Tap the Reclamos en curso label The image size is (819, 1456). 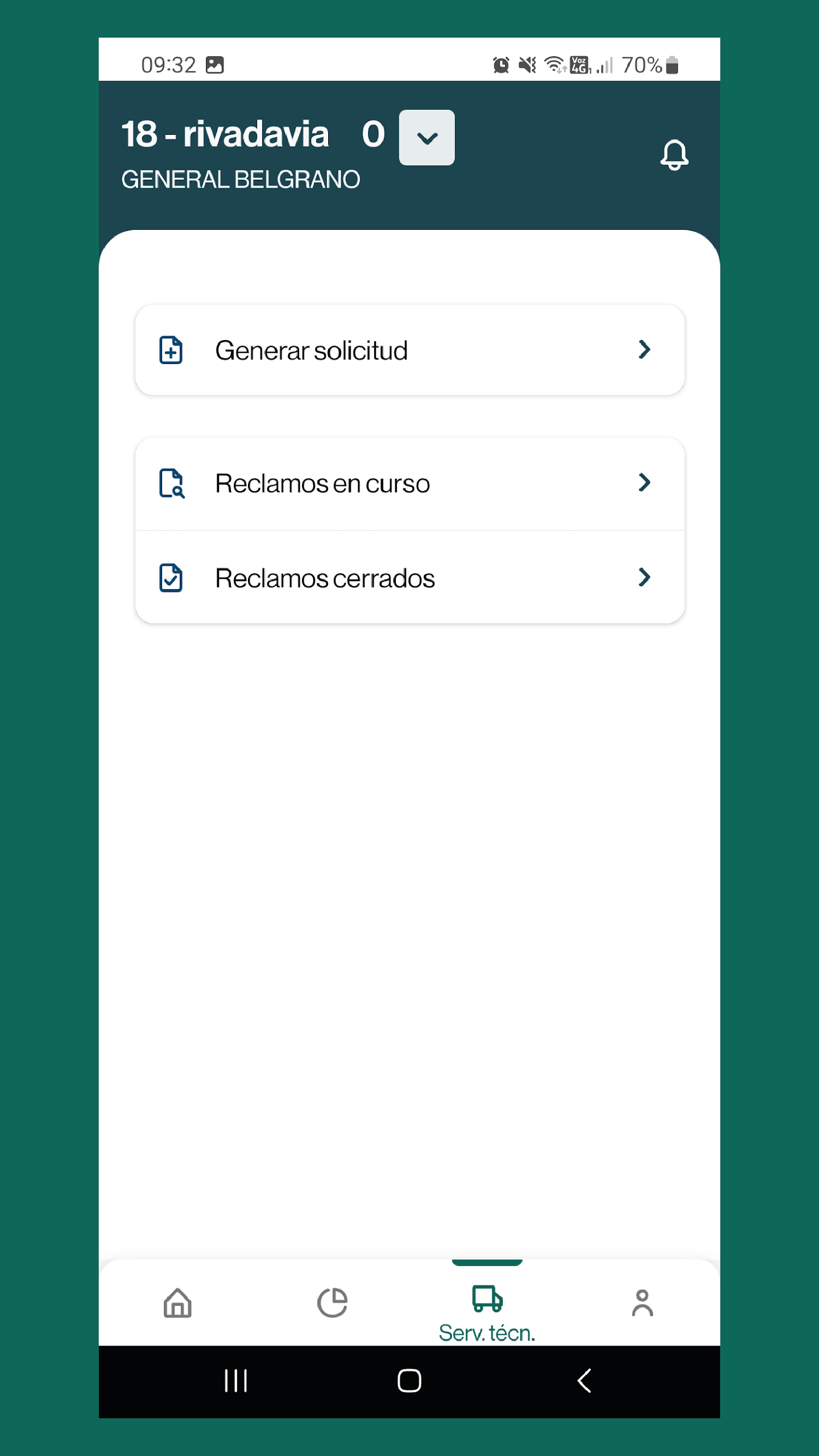point(322,483)
